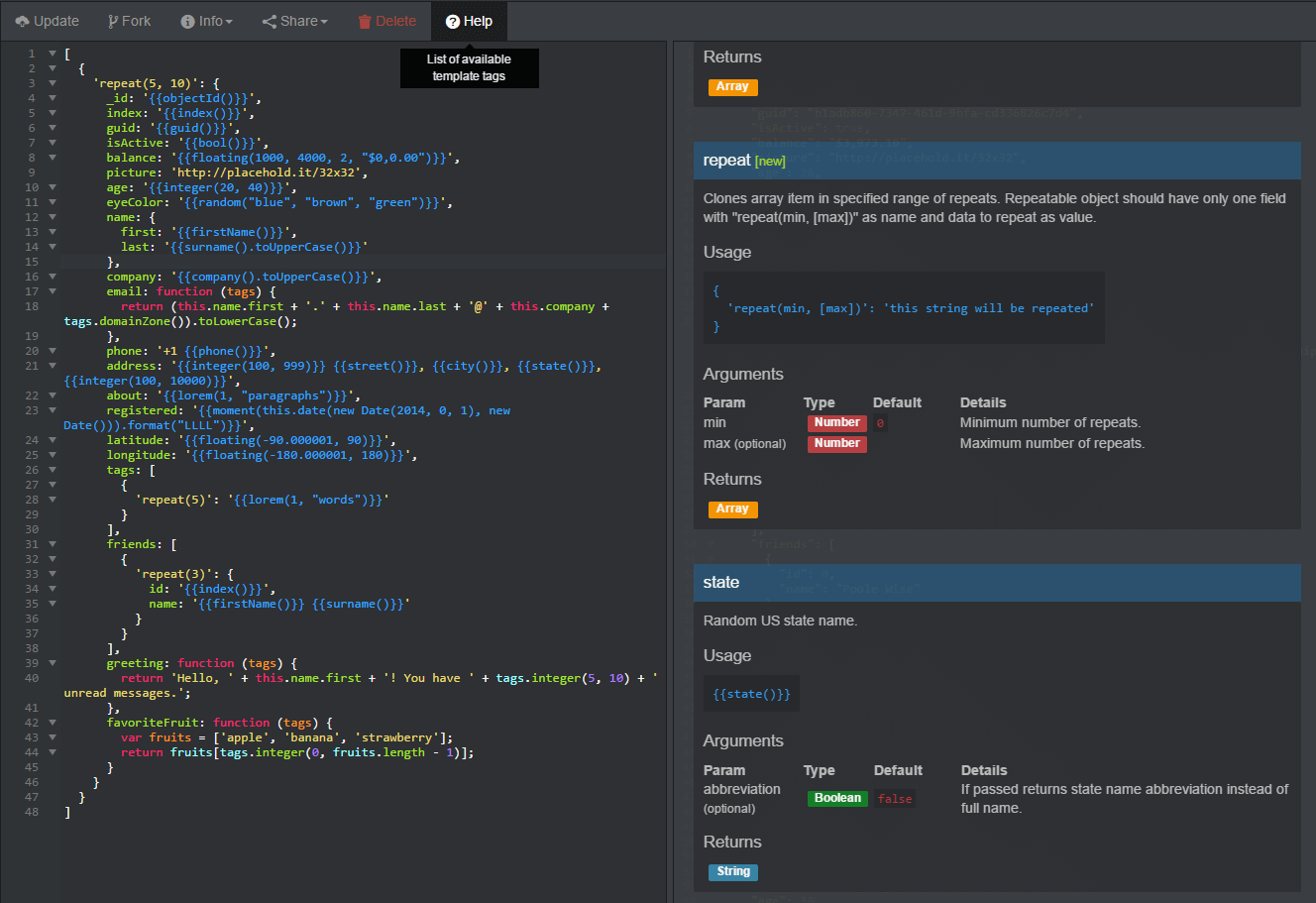Collapse the favoriteFruit function on line 42
Viewport: 1316px width, 903px height.
coord(53,723)
